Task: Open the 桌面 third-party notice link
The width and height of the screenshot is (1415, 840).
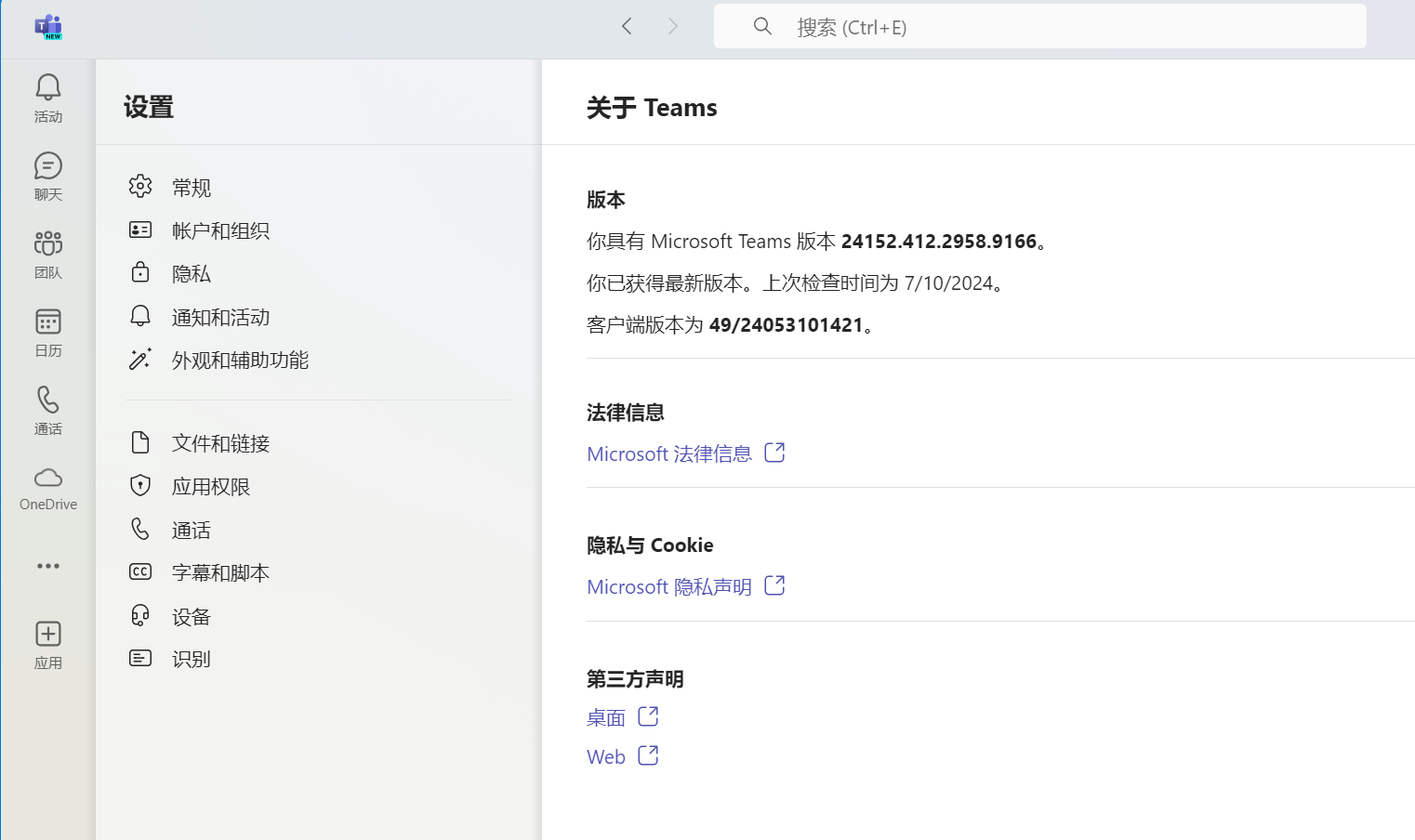Action: (x=606, y=717)
